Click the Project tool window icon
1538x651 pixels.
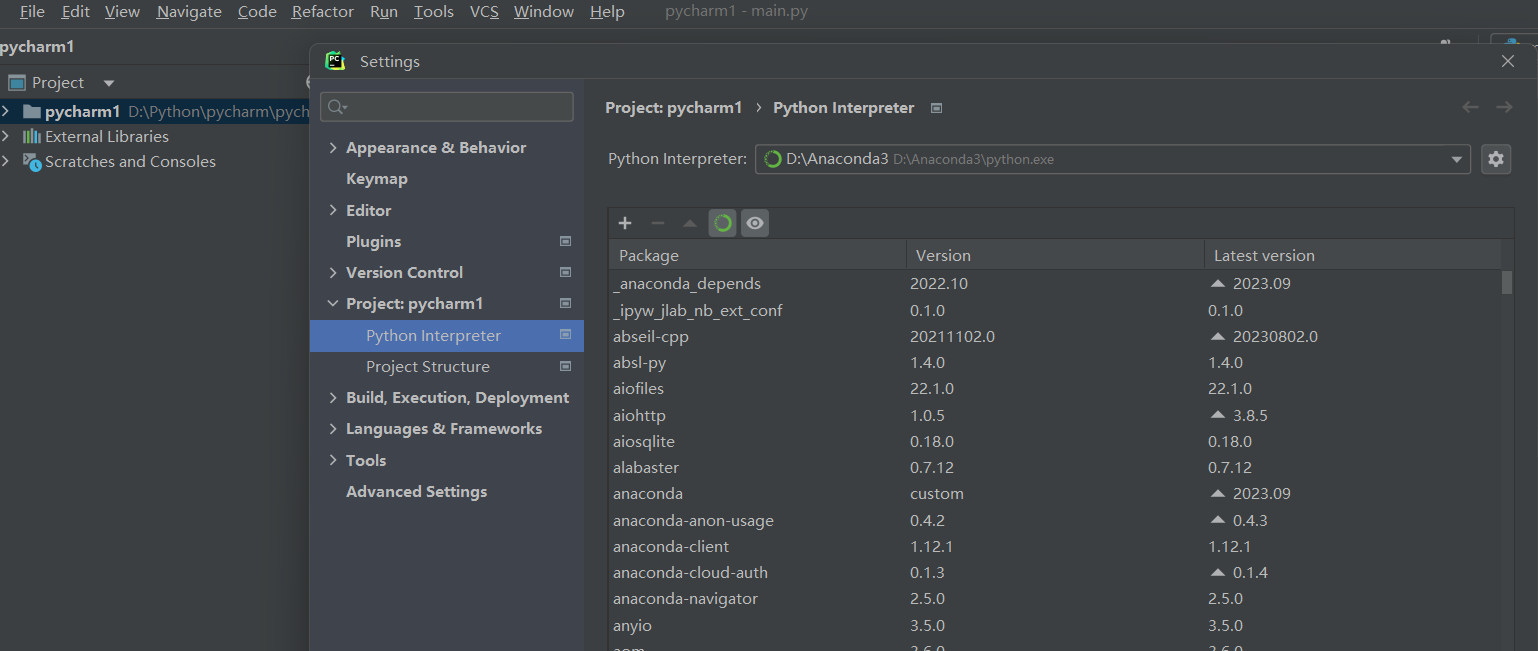click(x=16, y=83)
